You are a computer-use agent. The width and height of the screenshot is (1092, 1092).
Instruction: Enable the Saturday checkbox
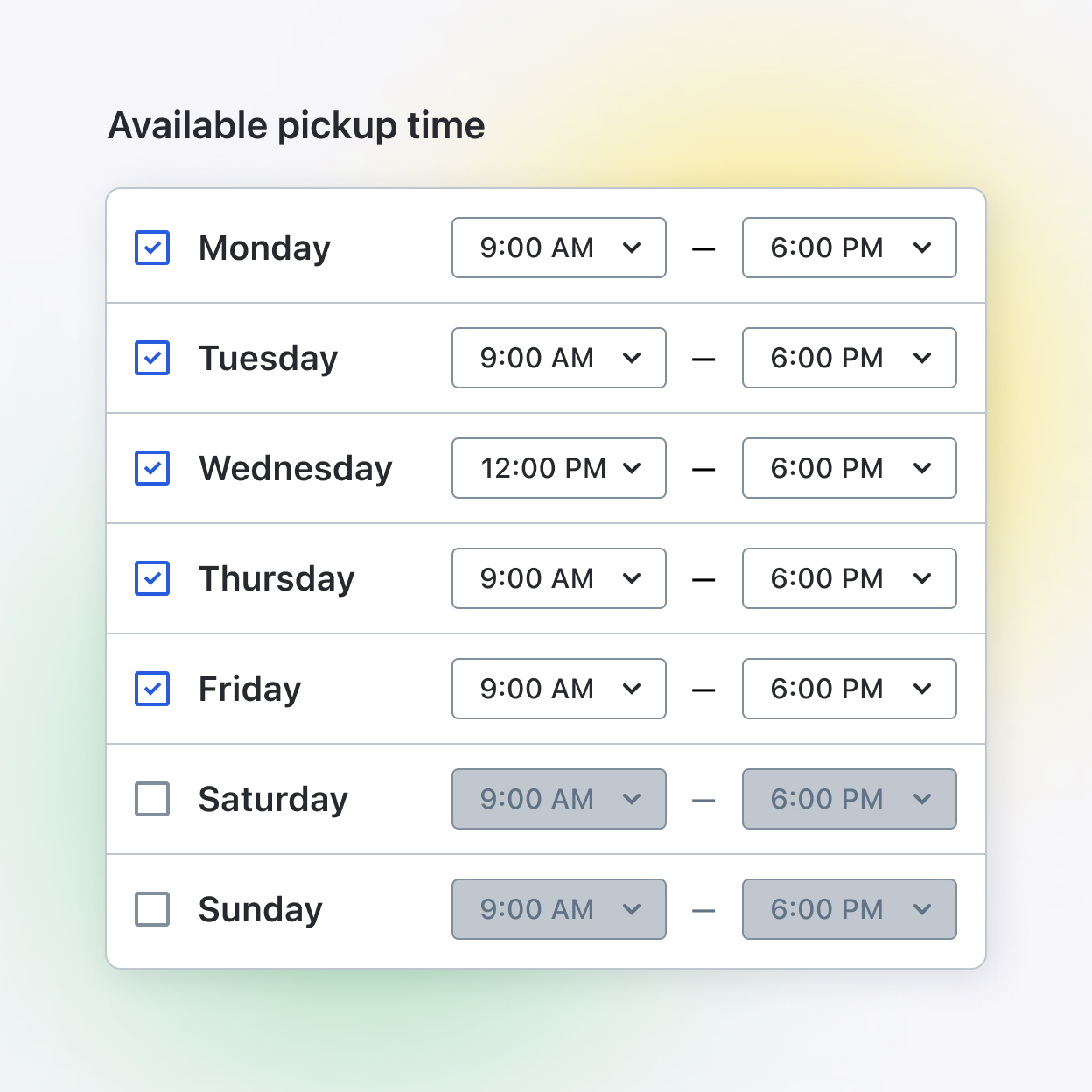click(152, 799)
